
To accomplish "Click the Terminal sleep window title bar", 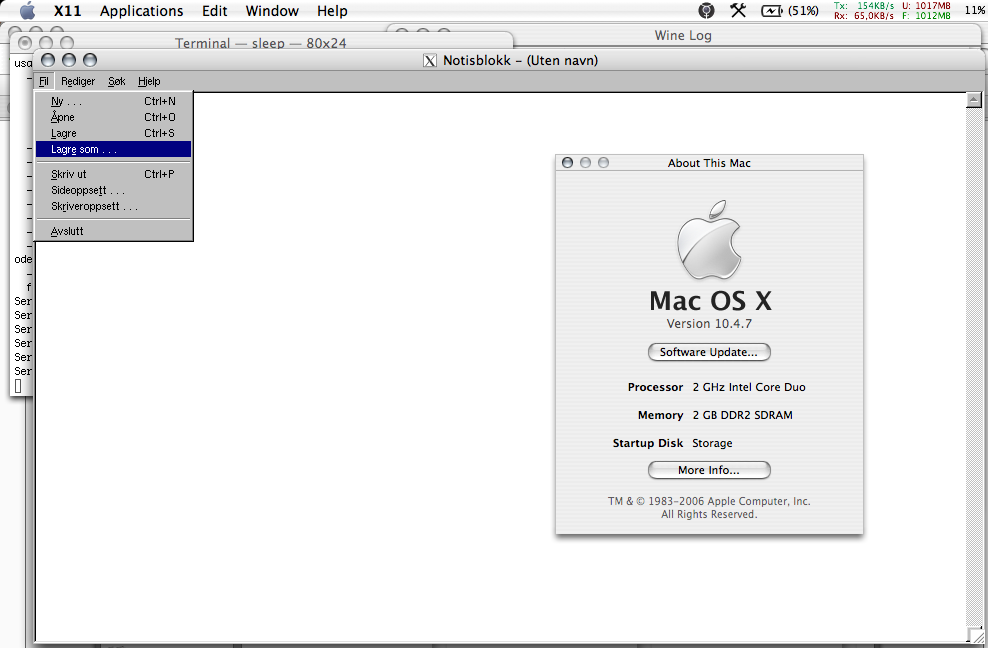I will tap(261, 43).
